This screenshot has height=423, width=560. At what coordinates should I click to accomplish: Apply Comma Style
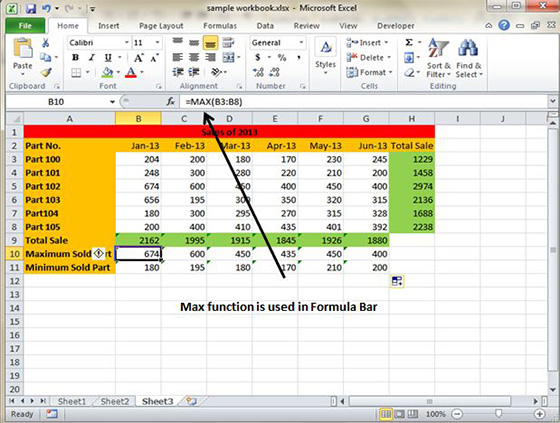[299, 58]
